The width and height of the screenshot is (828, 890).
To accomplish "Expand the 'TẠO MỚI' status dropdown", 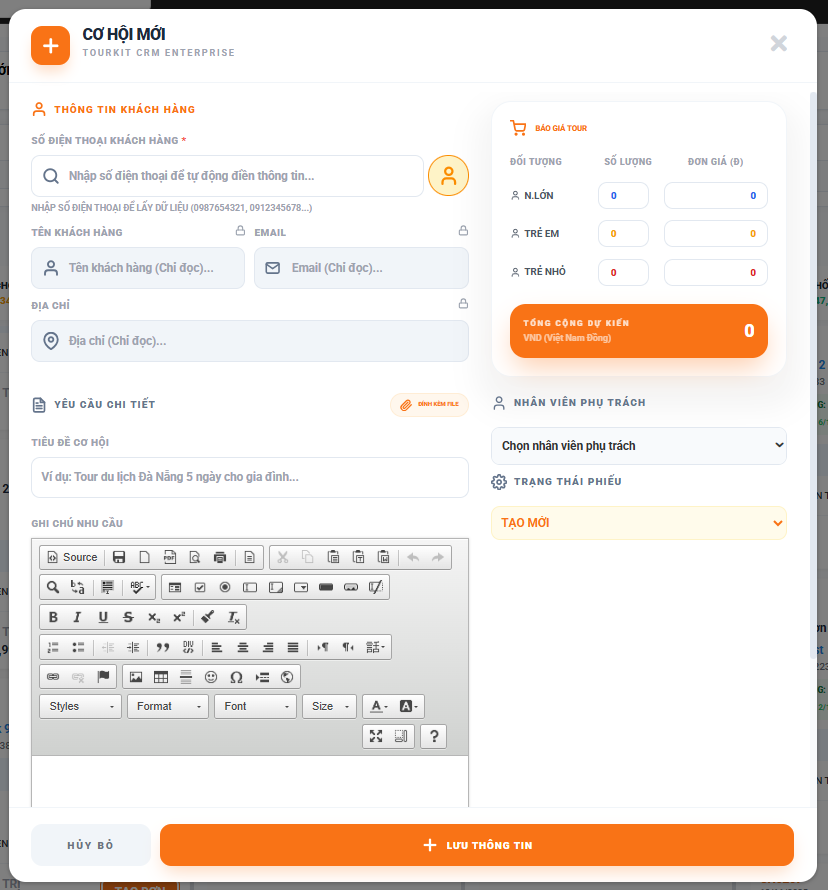I will coord(638,523).
